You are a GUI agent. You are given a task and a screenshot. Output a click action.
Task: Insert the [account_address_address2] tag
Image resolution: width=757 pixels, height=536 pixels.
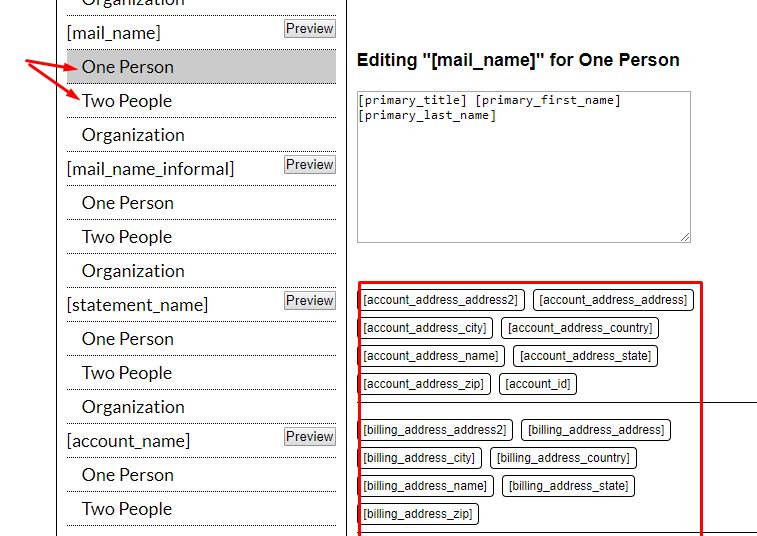pyautogui.click(x=441, y=300)
